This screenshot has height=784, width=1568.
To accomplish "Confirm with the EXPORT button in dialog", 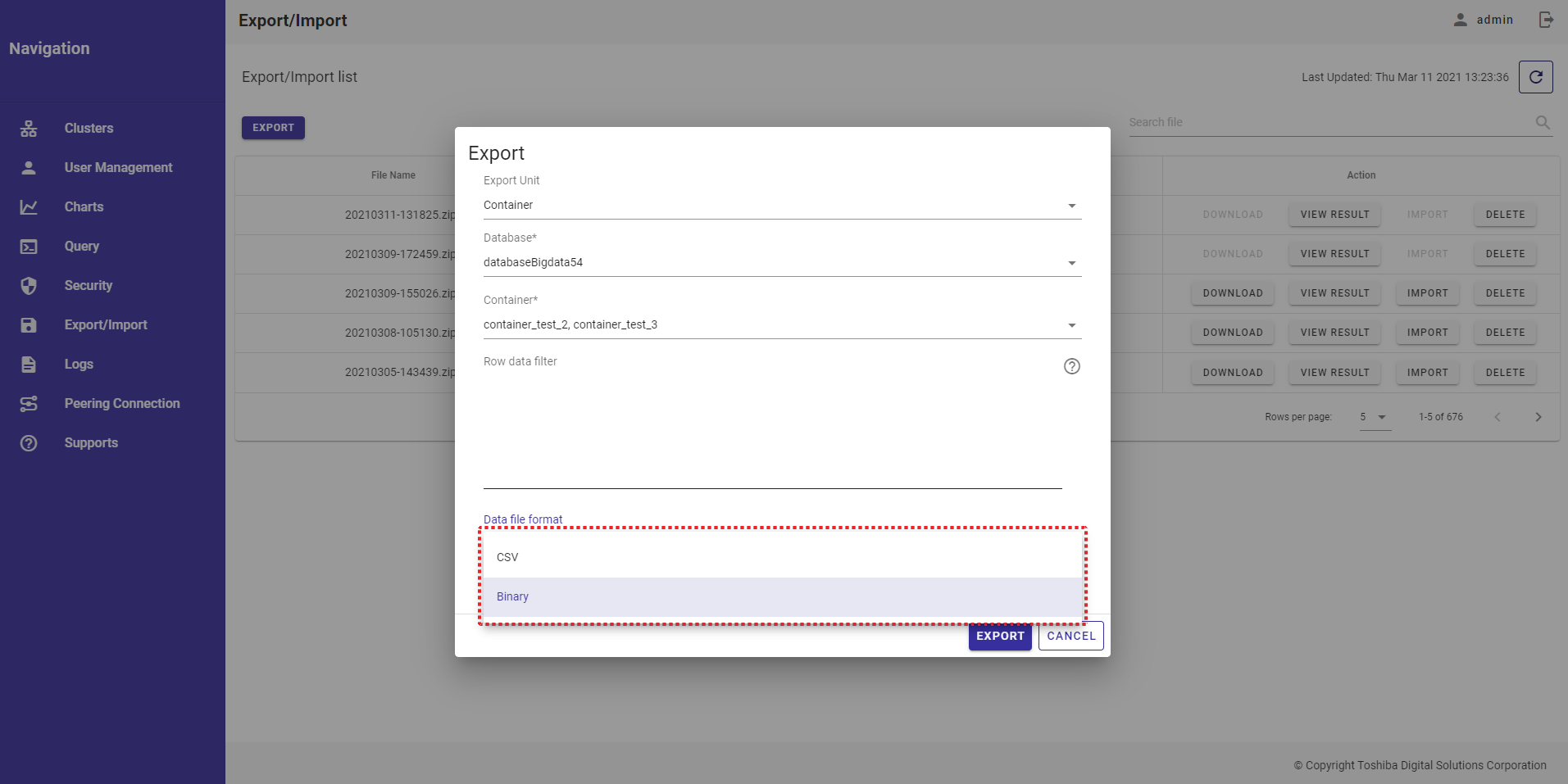I will 1000,636.
